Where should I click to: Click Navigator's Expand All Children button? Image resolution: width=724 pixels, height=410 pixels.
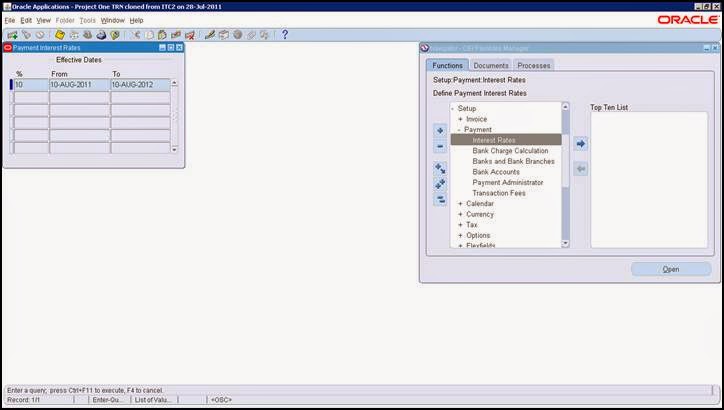[x=440, y=169]
